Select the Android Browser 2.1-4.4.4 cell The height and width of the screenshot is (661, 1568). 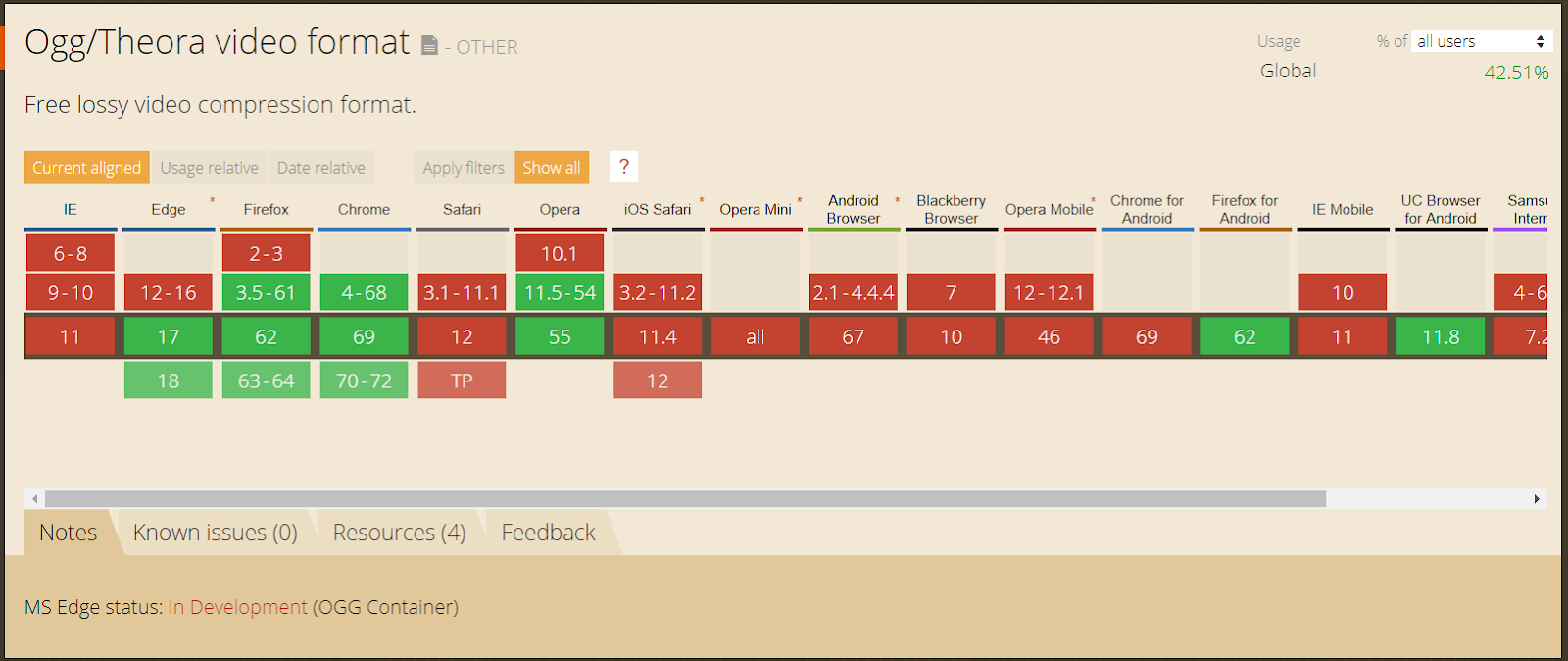click(x=854, y=292)
